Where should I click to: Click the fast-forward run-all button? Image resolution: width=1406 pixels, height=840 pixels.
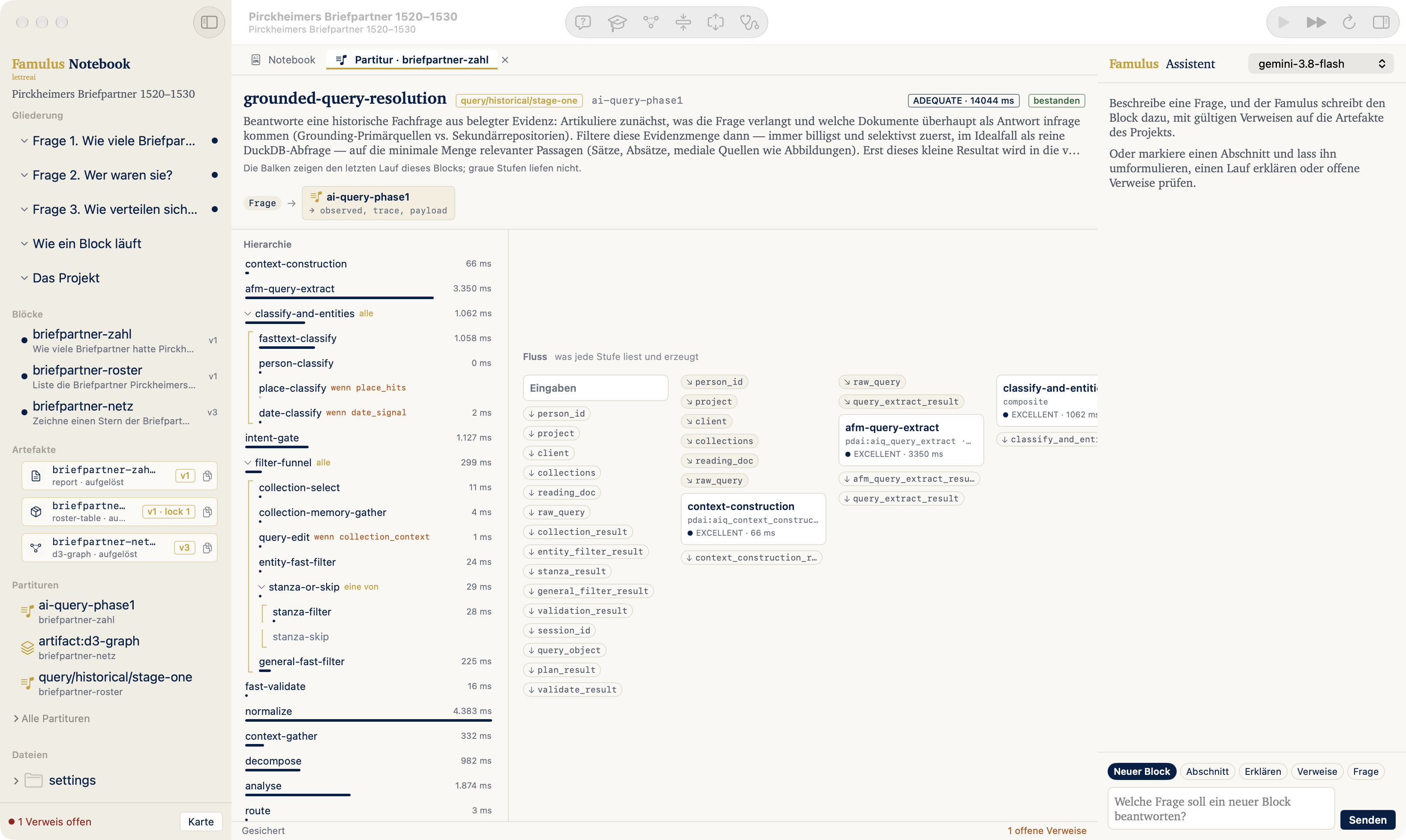click(1316, 22)
